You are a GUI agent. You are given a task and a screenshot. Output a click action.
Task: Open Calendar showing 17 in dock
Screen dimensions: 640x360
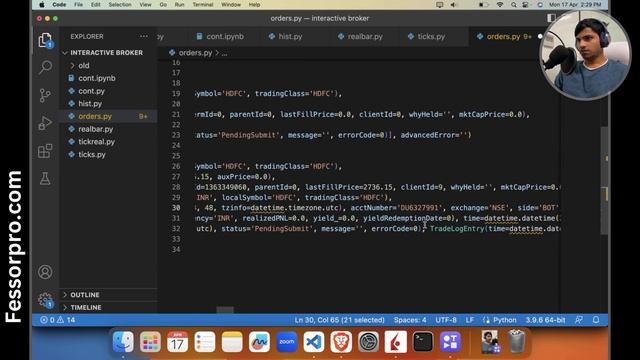[x=178, y=341]
